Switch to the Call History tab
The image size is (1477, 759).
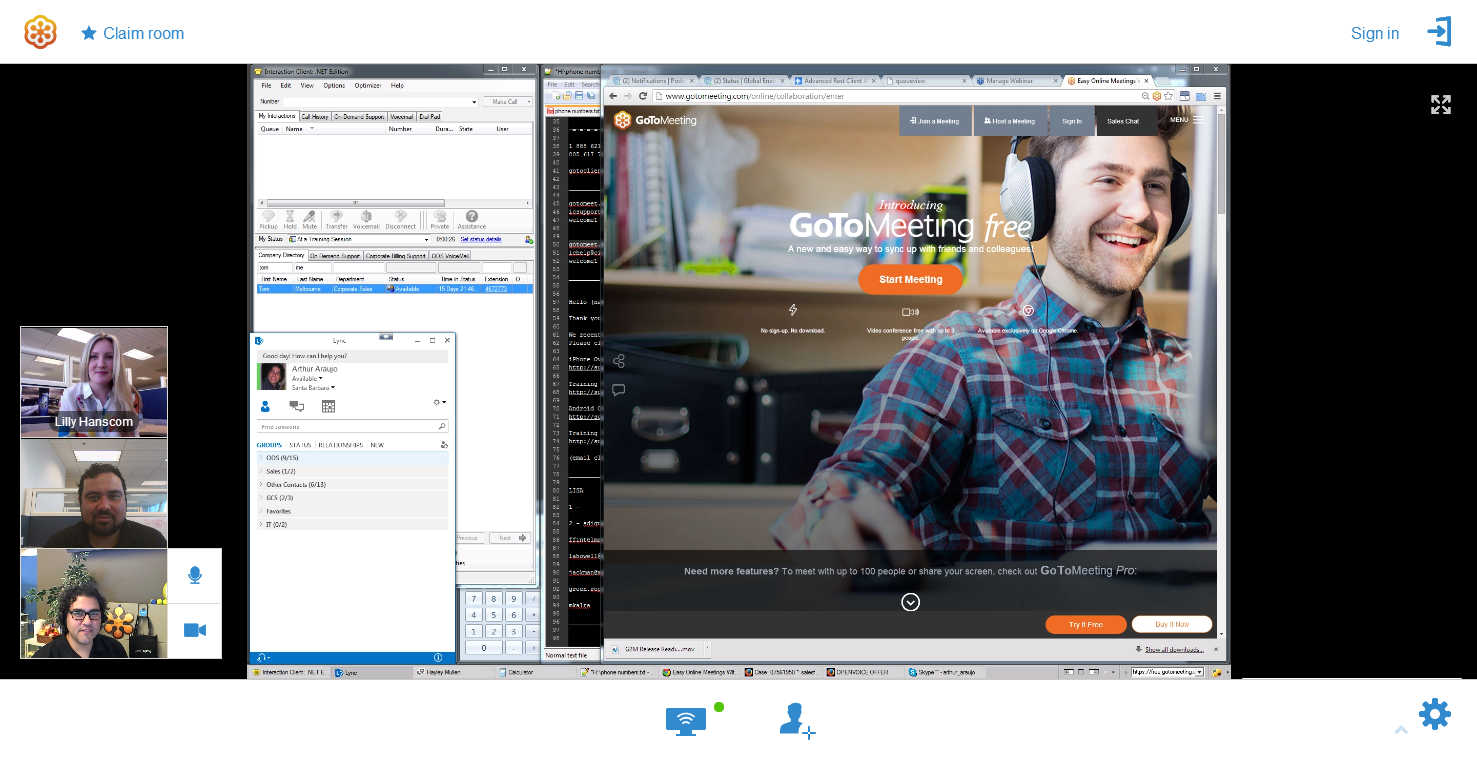coord(314,117)
